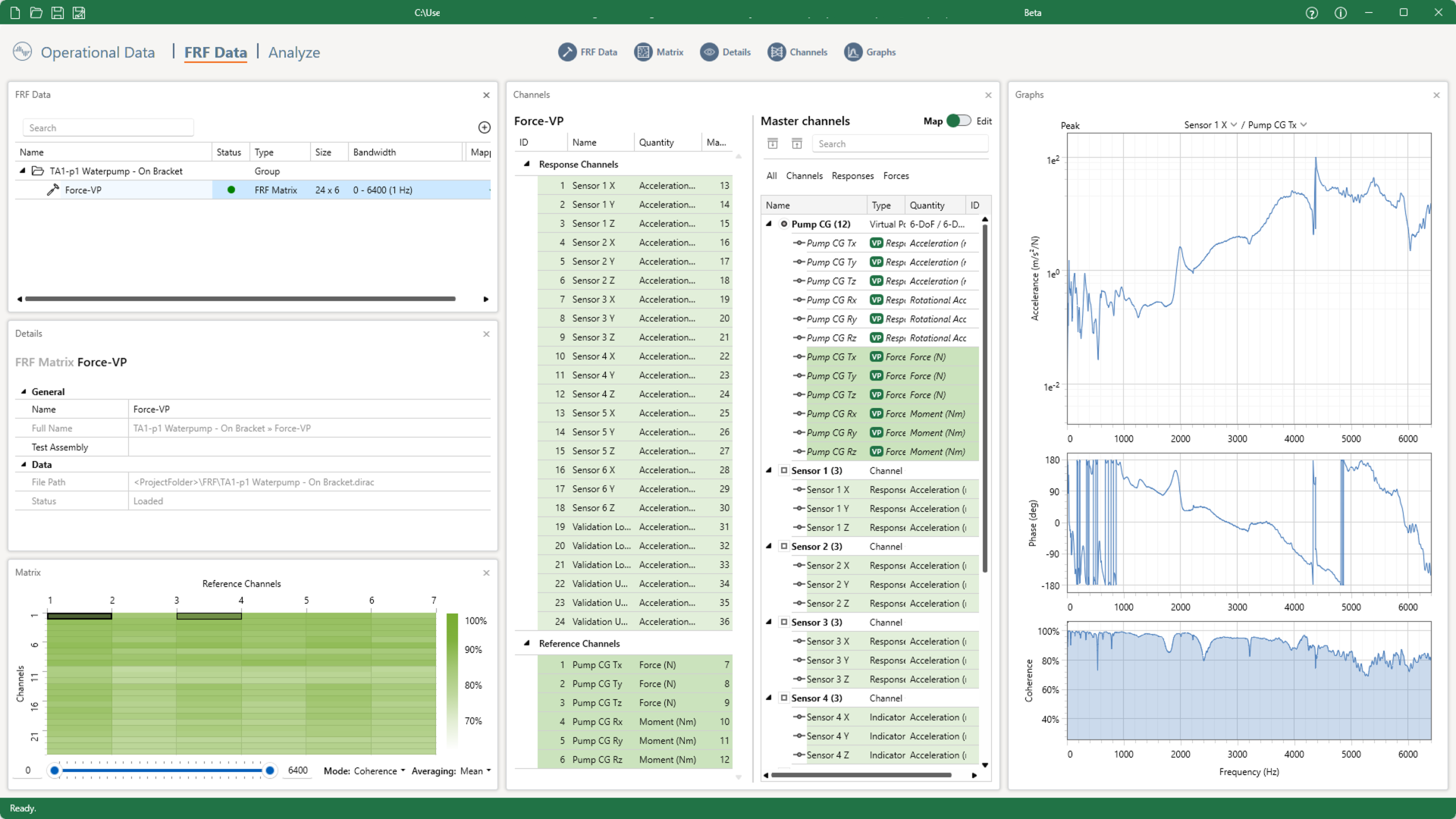Filter master channels by Responses
1456x819 pixels.
pyautogui.click(x=852, y=176)
